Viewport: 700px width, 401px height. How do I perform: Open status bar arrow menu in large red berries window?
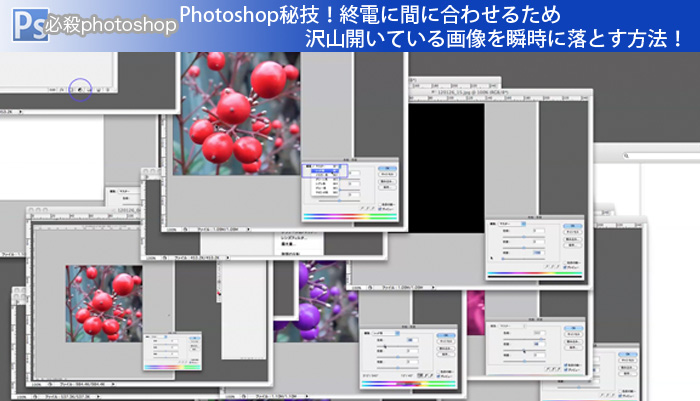[x=249, y=229]
